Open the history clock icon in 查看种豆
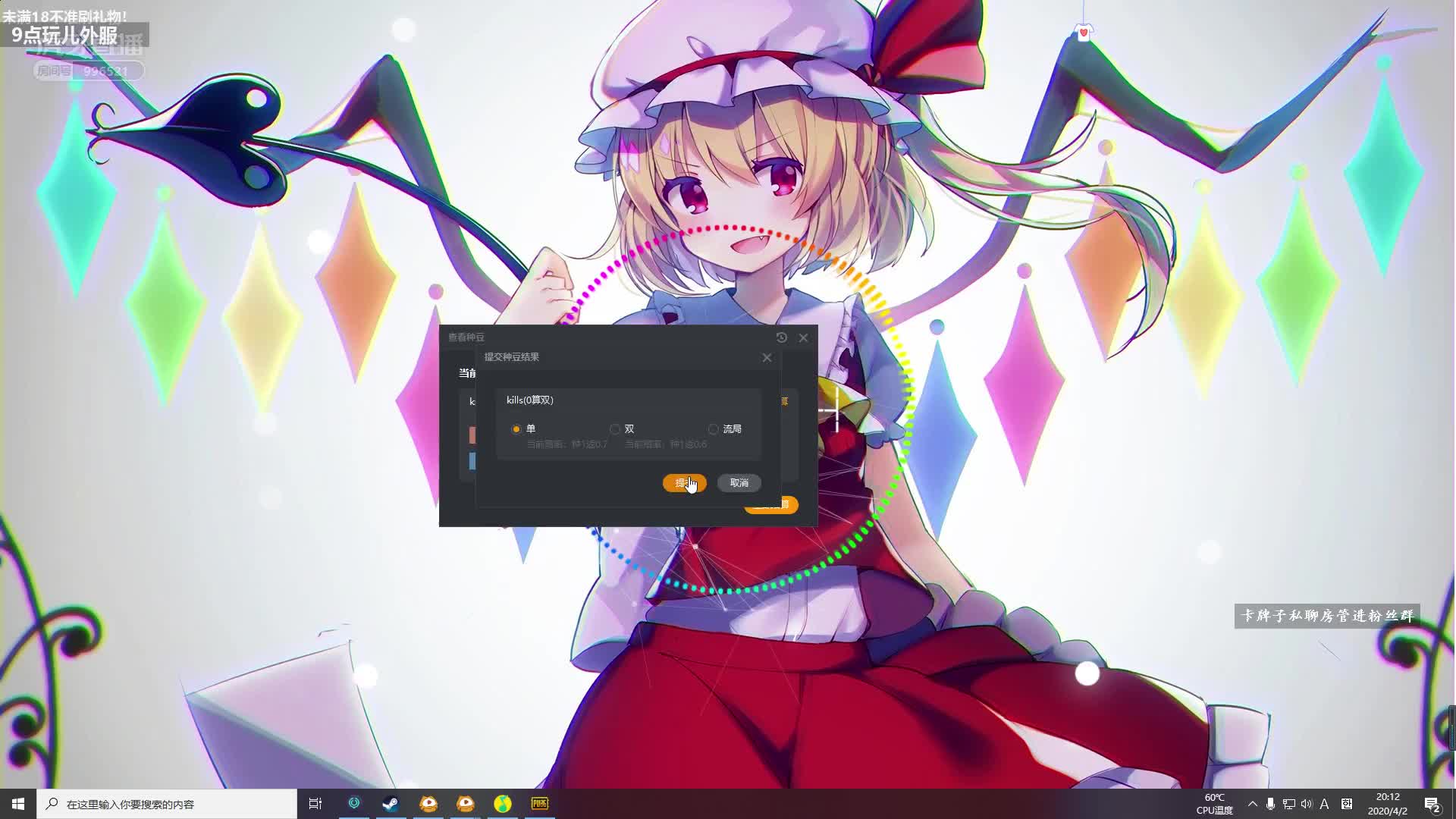This screenshot has height=819, width=1456. 782,337
